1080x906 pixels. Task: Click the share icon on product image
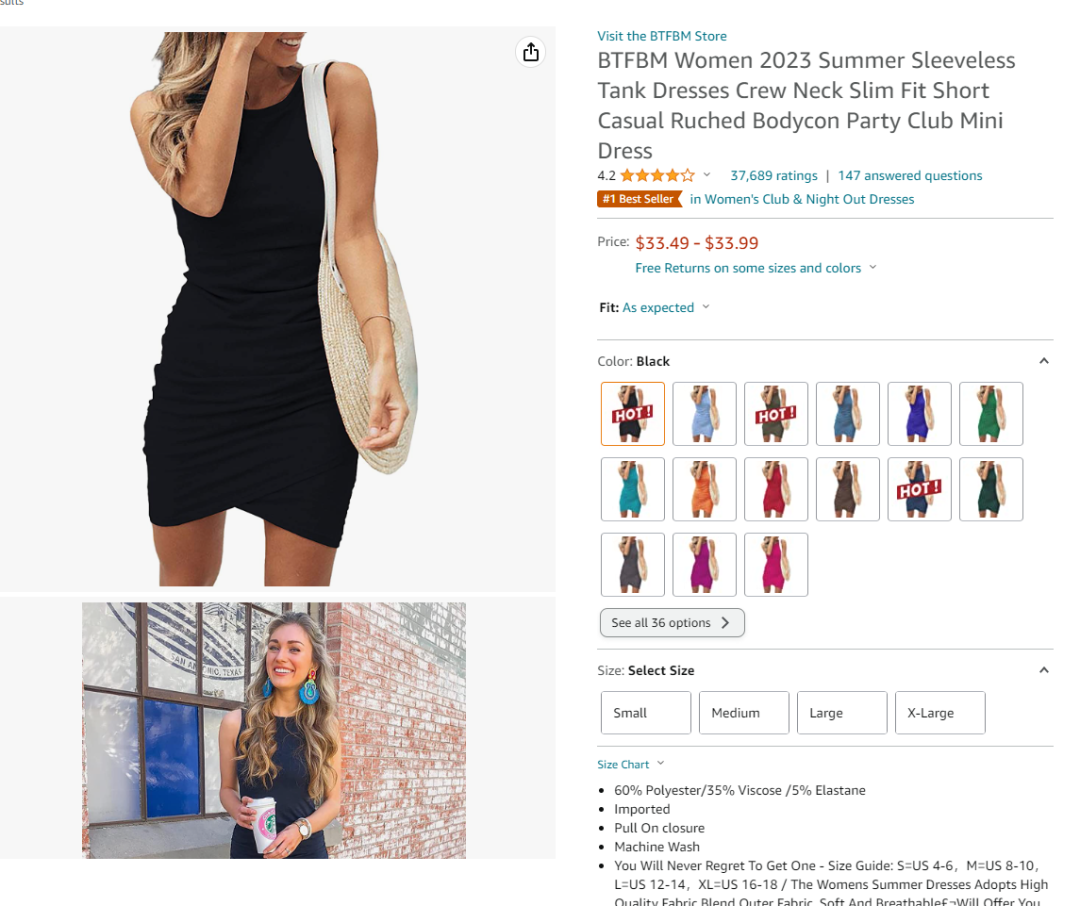tap(530, 52)
